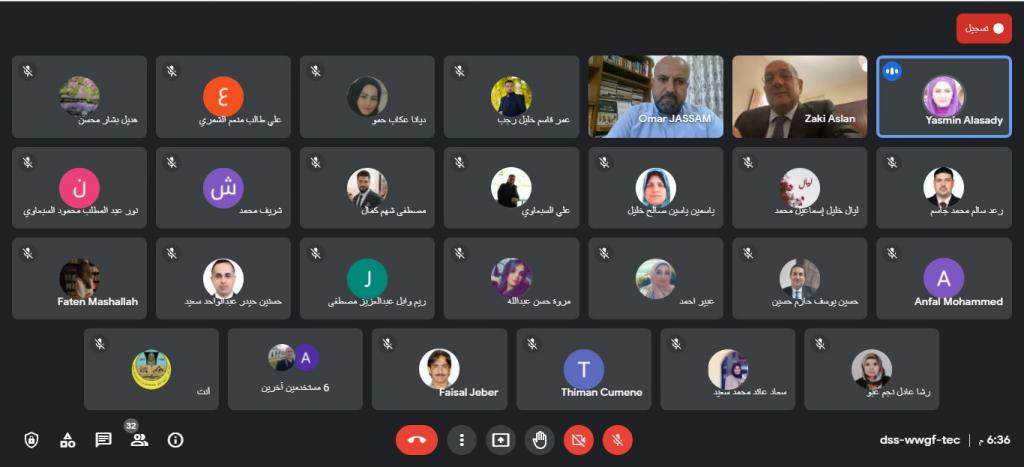1024x467 pixels.
Task: Open the three-dot more options menu
Action: pyautogui.click(x=462, y=441)
